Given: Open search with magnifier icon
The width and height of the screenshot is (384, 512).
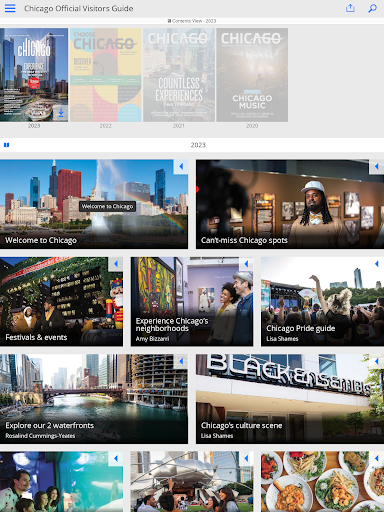Looking at the screenshot, I should click(x=372, y=8).
